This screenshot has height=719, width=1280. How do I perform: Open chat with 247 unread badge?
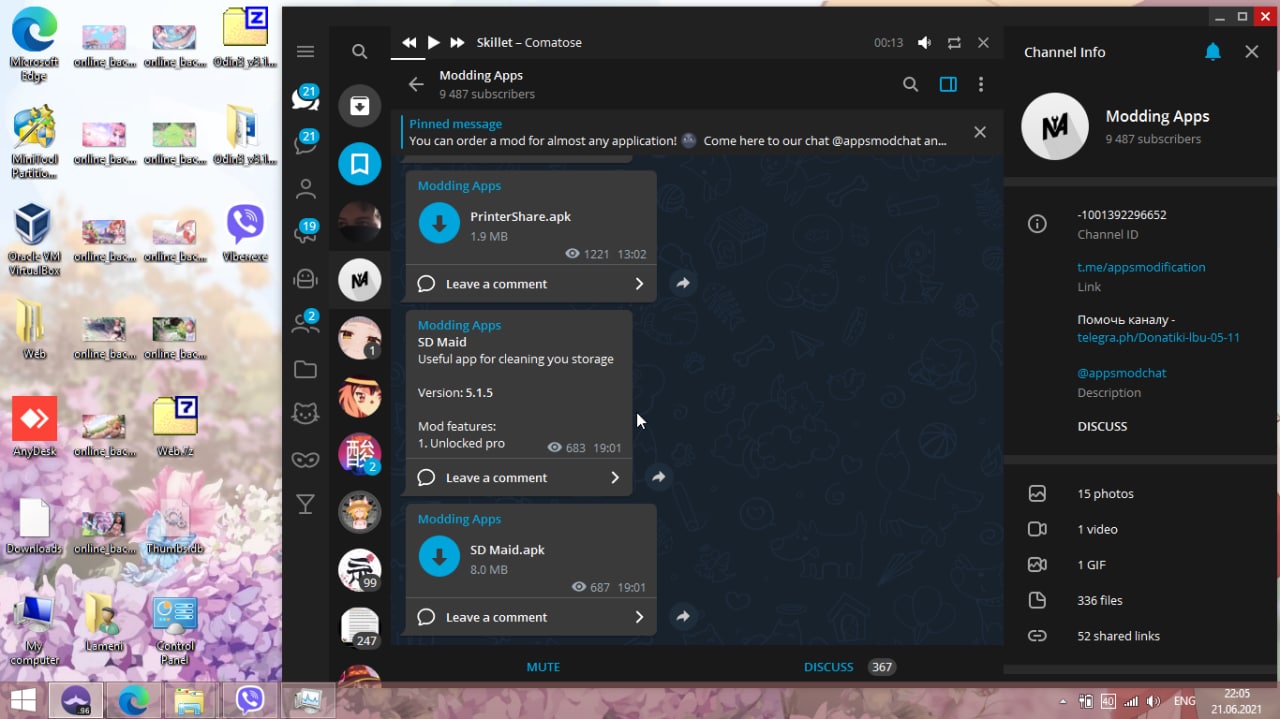click(359, 629)
